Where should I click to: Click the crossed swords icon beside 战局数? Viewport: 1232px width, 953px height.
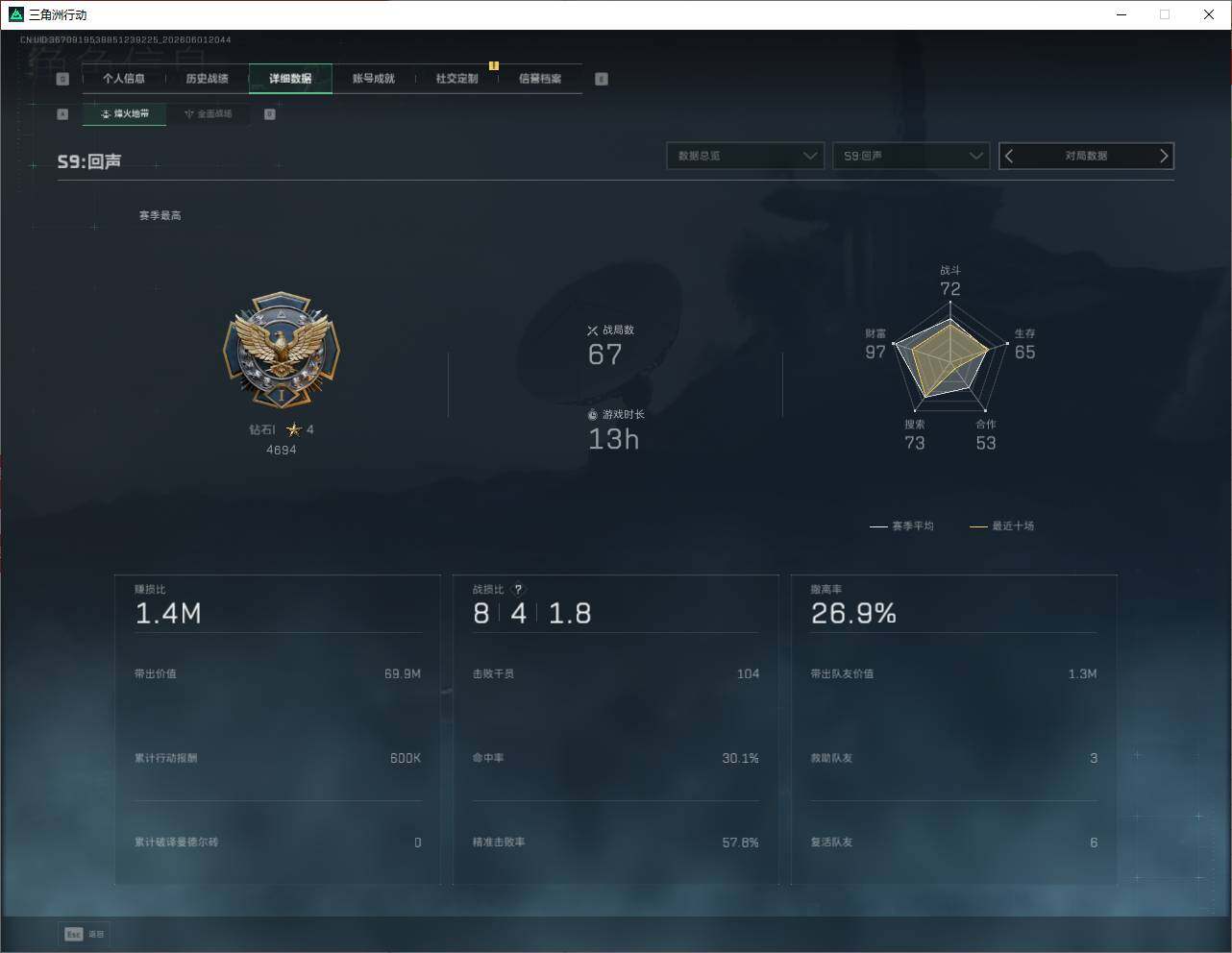593,330
